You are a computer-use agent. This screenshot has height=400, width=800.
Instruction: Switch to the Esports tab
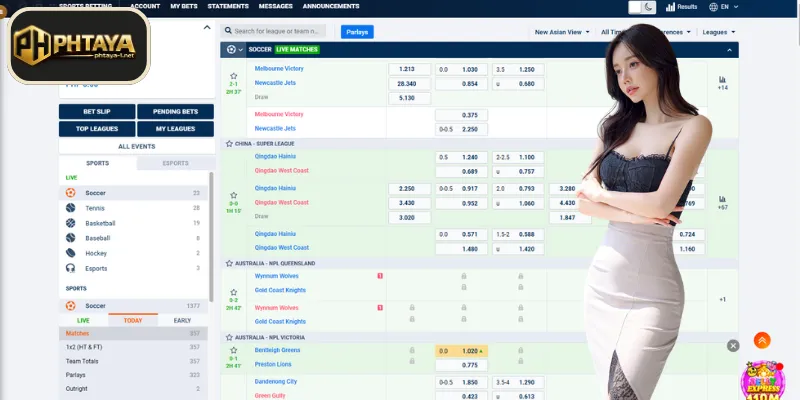(x=176, y=163)
